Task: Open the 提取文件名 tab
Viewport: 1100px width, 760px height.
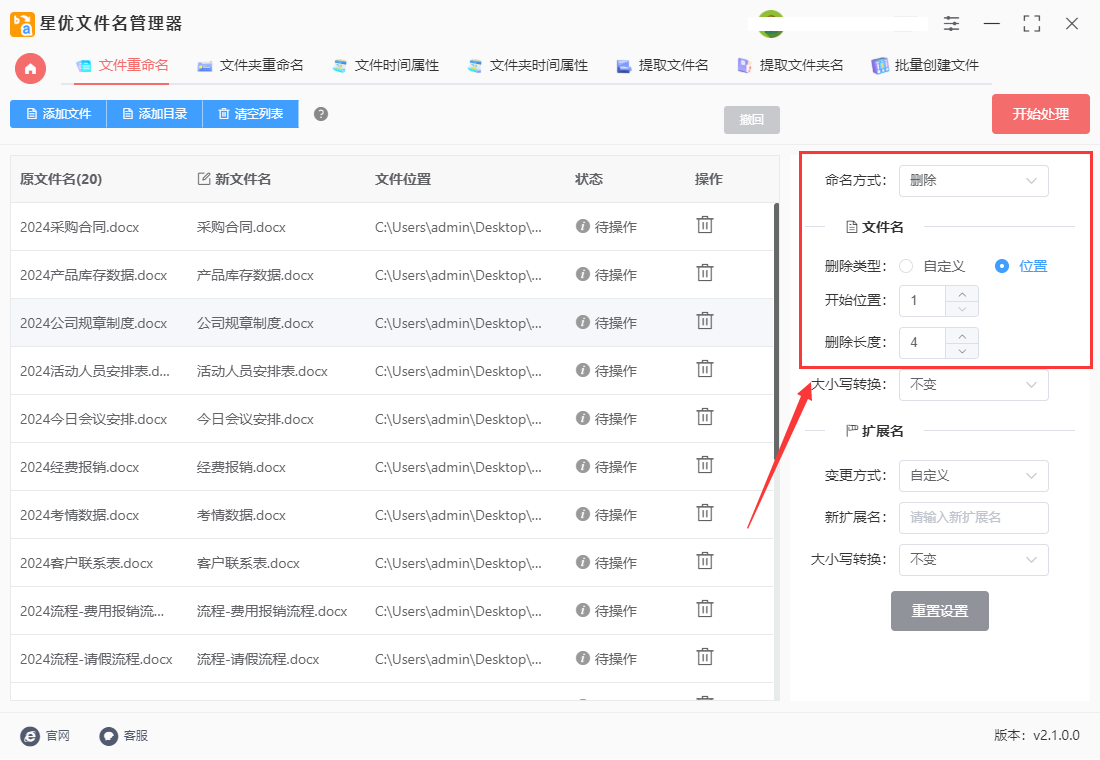Action: (x=662, y=66)
